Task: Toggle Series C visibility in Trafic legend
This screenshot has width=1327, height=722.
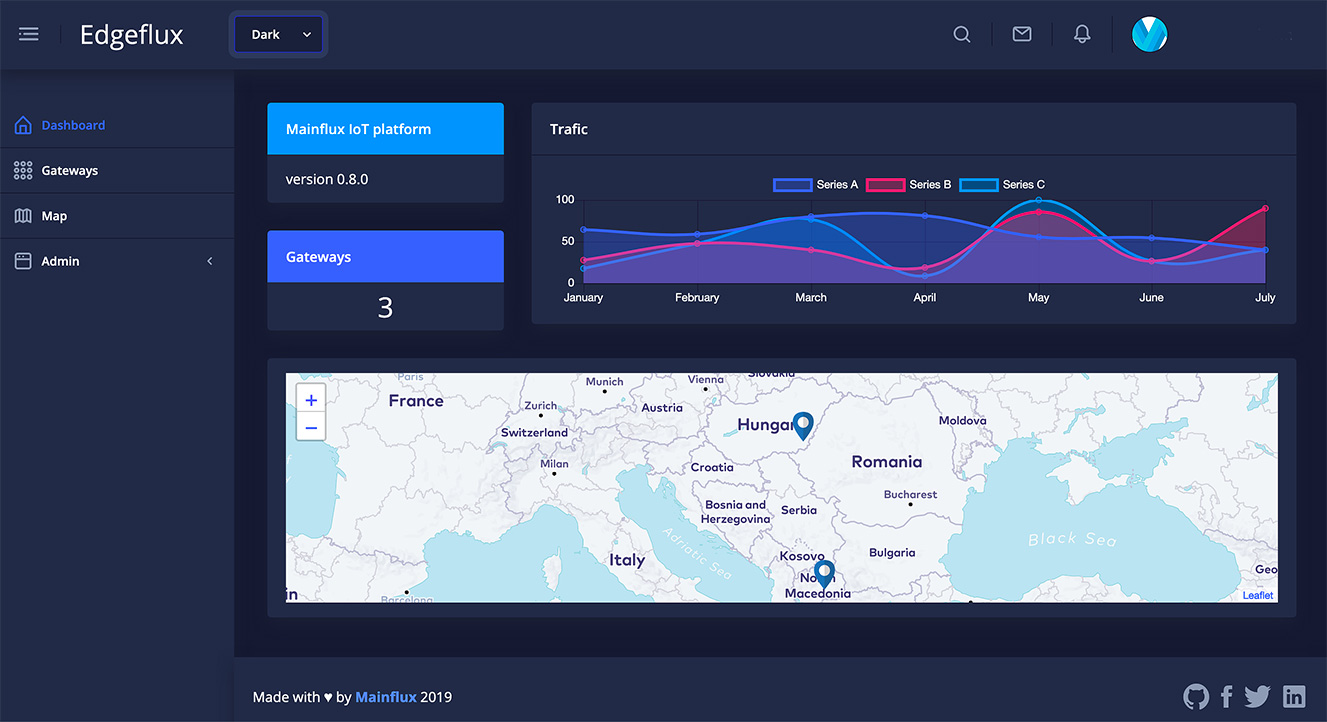Action: click(1004, 184)
